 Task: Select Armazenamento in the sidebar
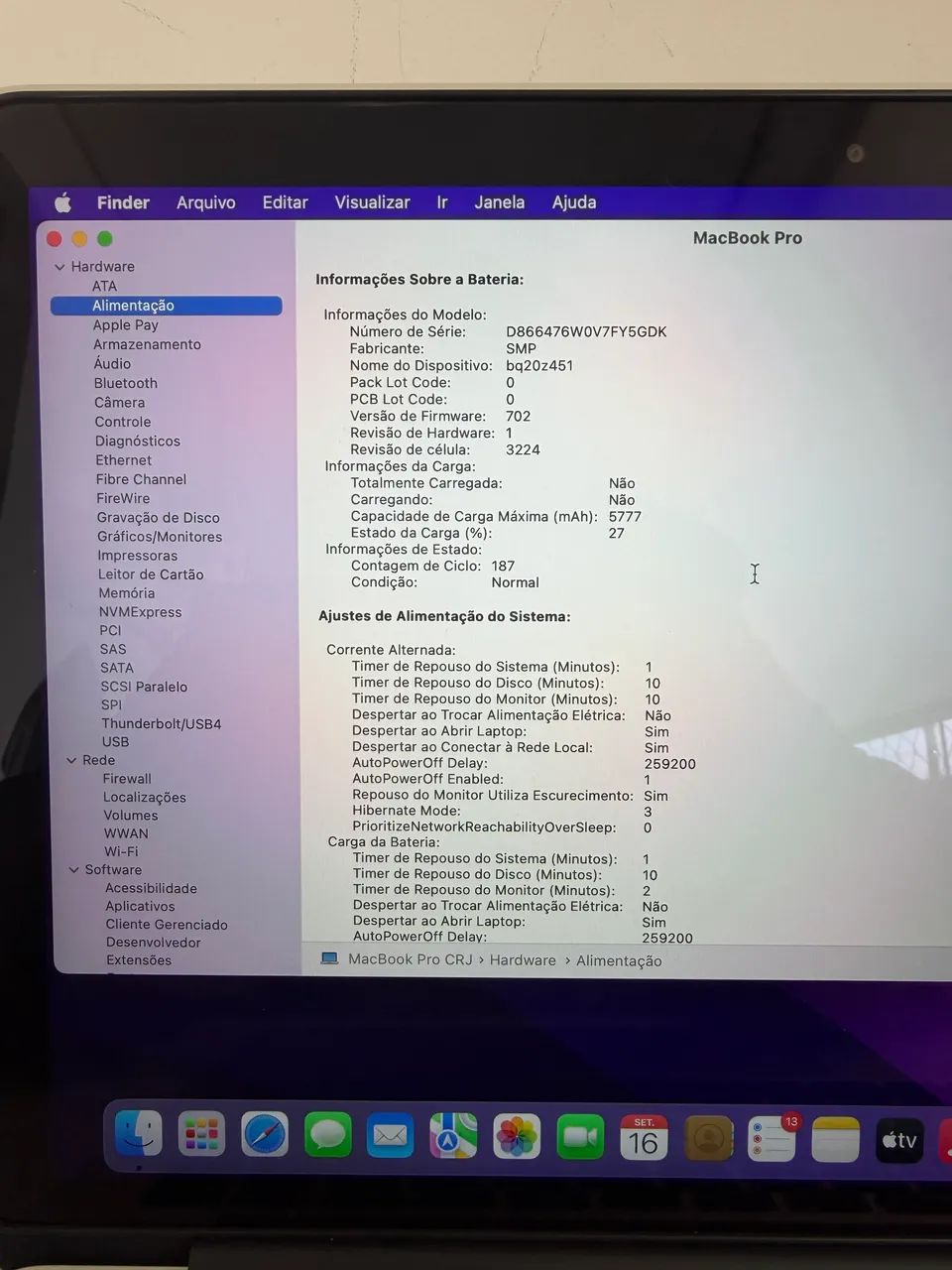click(147, 344)
